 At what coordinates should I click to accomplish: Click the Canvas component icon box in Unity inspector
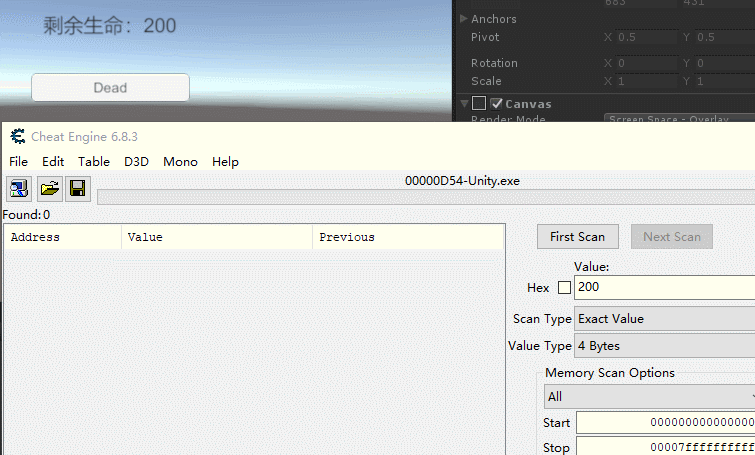479,103
